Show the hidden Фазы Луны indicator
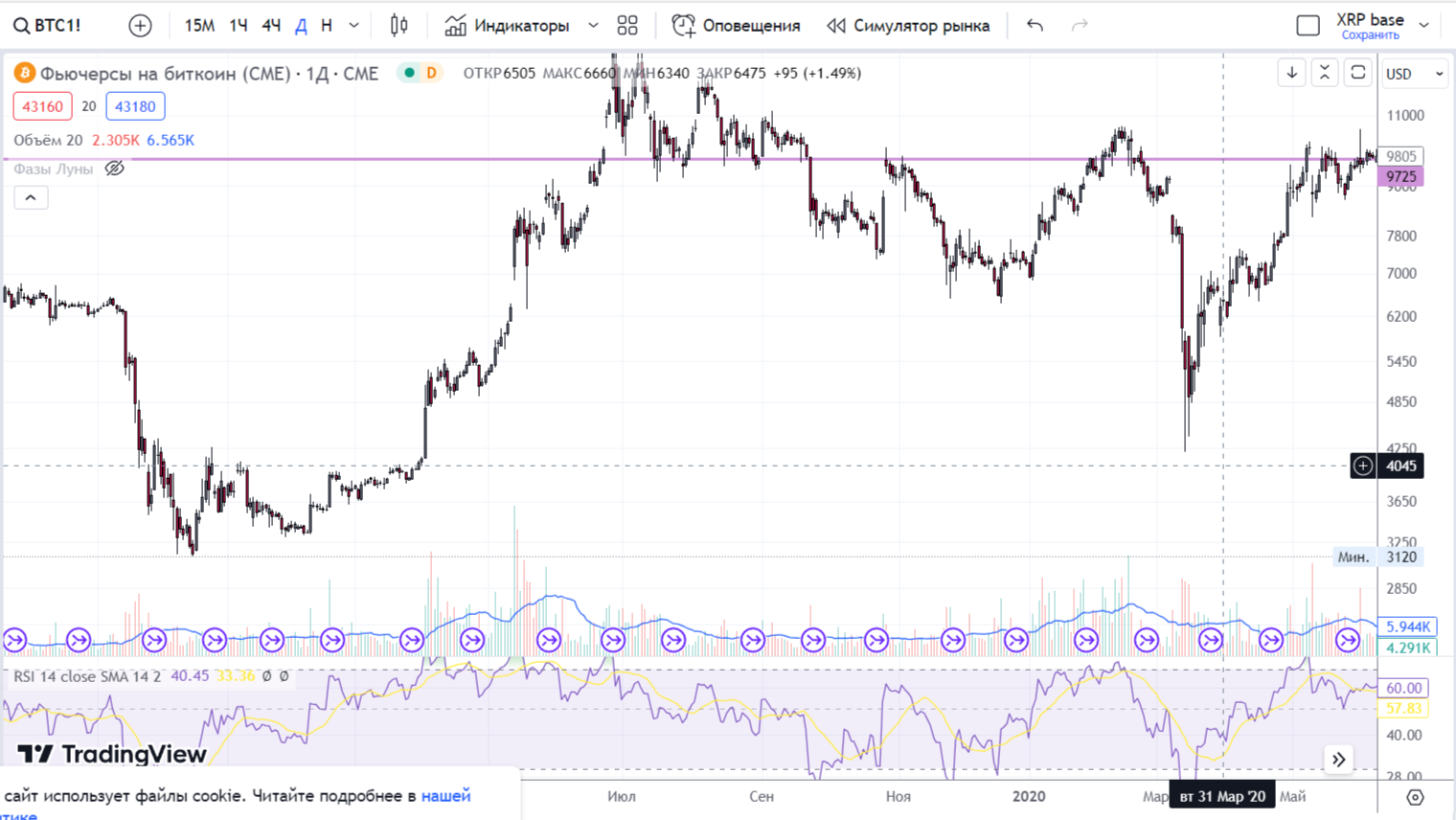Screen dimensions: 1456x820 115,169
